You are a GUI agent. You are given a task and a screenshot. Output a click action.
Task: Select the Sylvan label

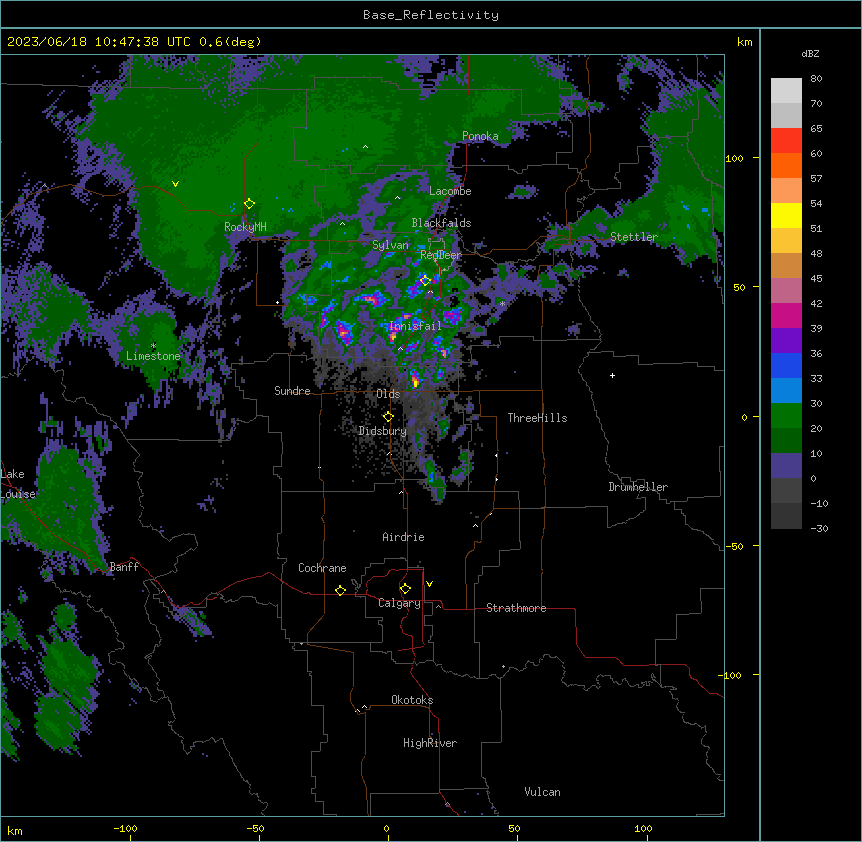pos(390,245)
